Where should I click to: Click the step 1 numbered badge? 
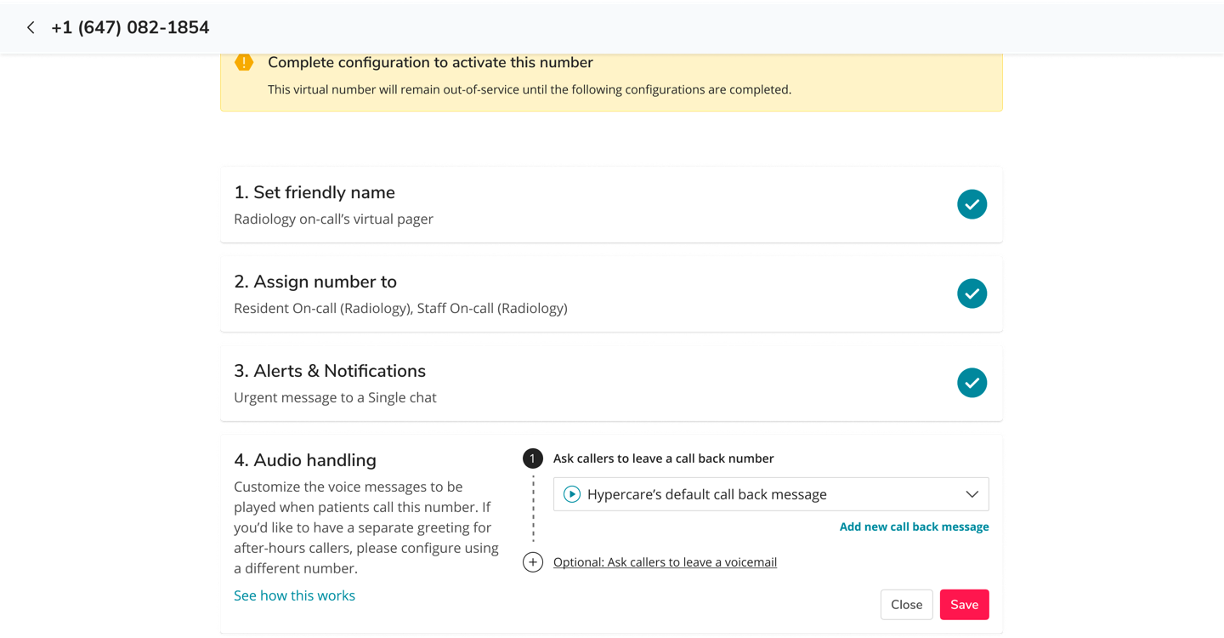coord(533,458)
